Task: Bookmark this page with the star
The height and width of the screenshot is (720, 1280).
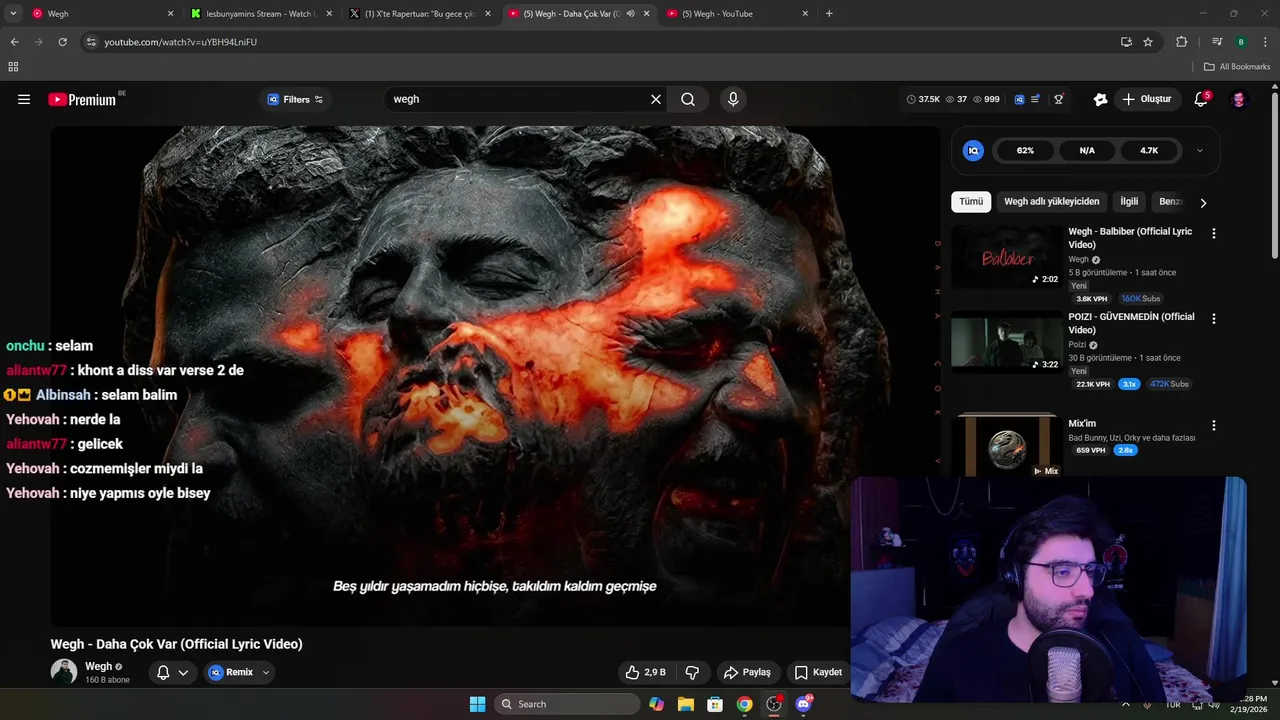Action: [x=1148, y=42]
